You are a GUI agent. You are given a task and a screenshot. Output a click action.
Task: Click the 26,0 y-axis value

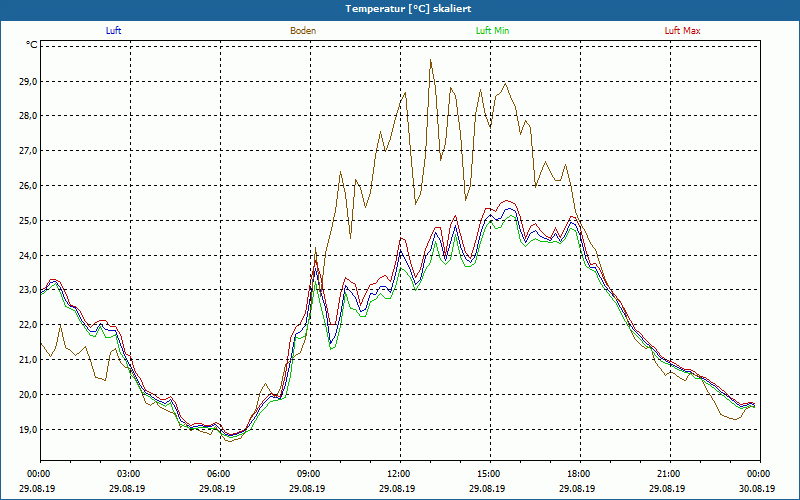(x=28, y=186)
